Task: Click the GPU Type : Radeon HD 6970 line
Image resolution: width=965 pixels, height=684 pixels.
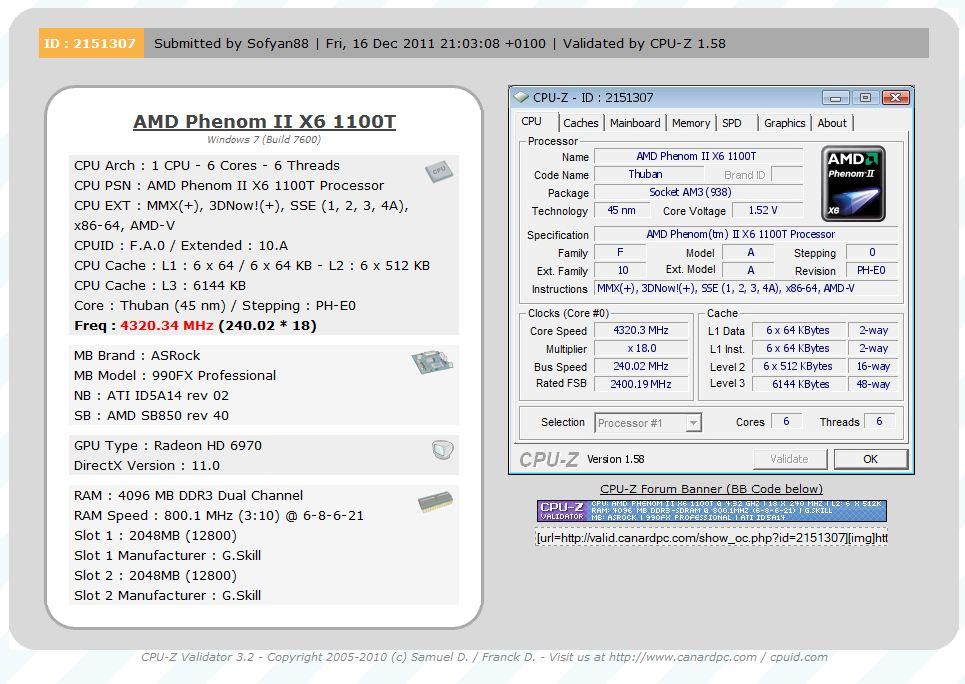Action: [x=167, y=445]
